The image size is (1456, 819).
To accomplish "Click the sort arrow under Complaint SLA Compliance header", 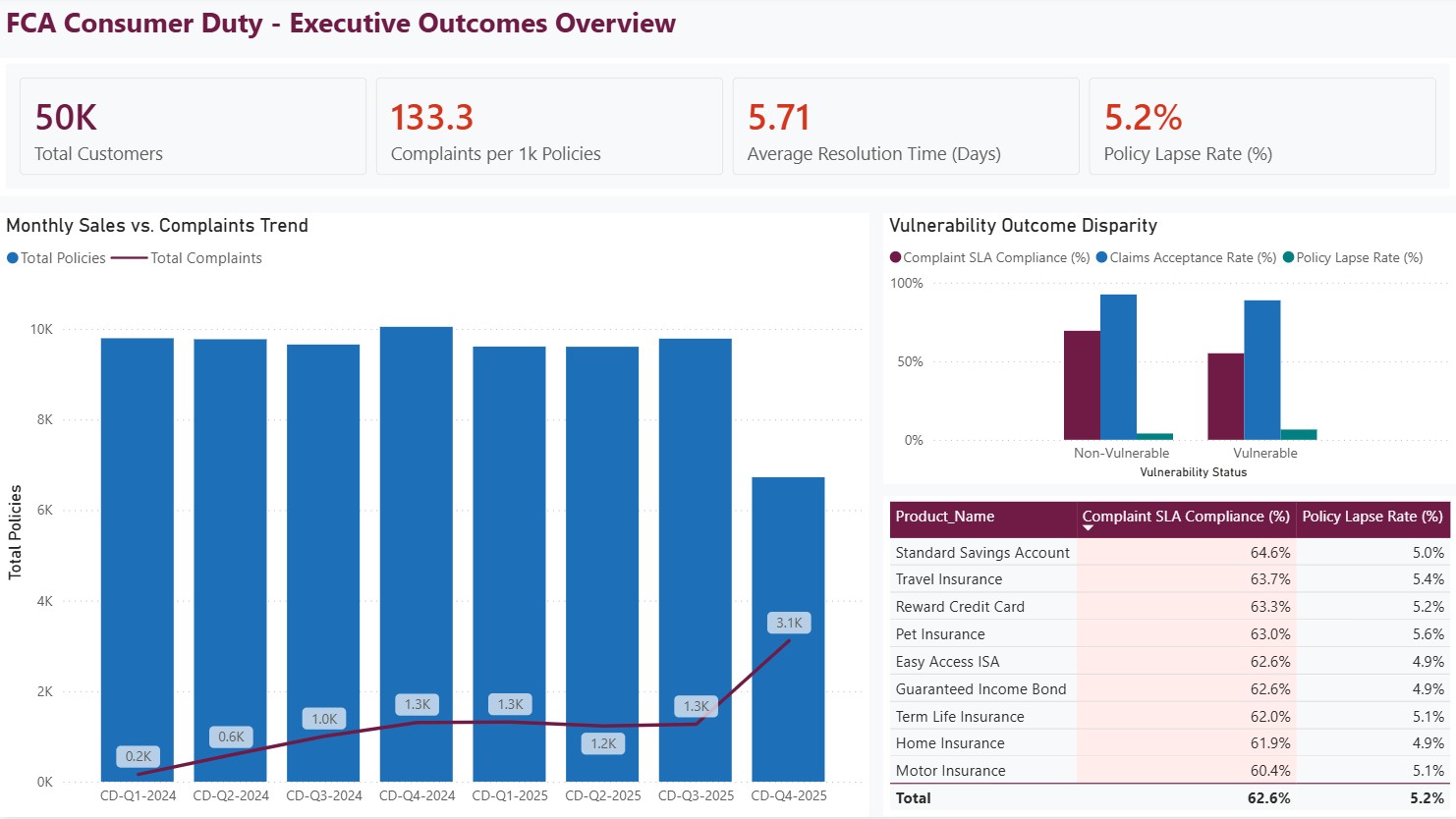I will click(1088, 528).
